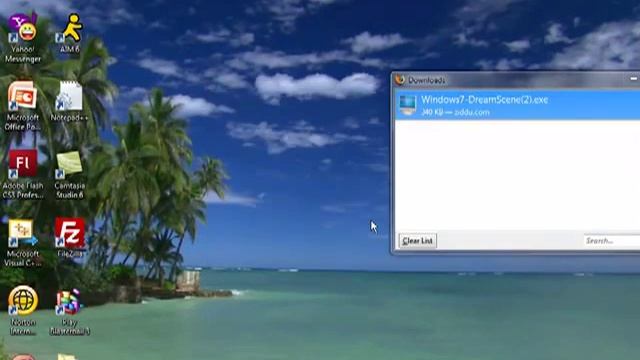The image size is (640, 360).
Task: Open the FileZilla desktop shortcut
Action: (x=70, y=238)
